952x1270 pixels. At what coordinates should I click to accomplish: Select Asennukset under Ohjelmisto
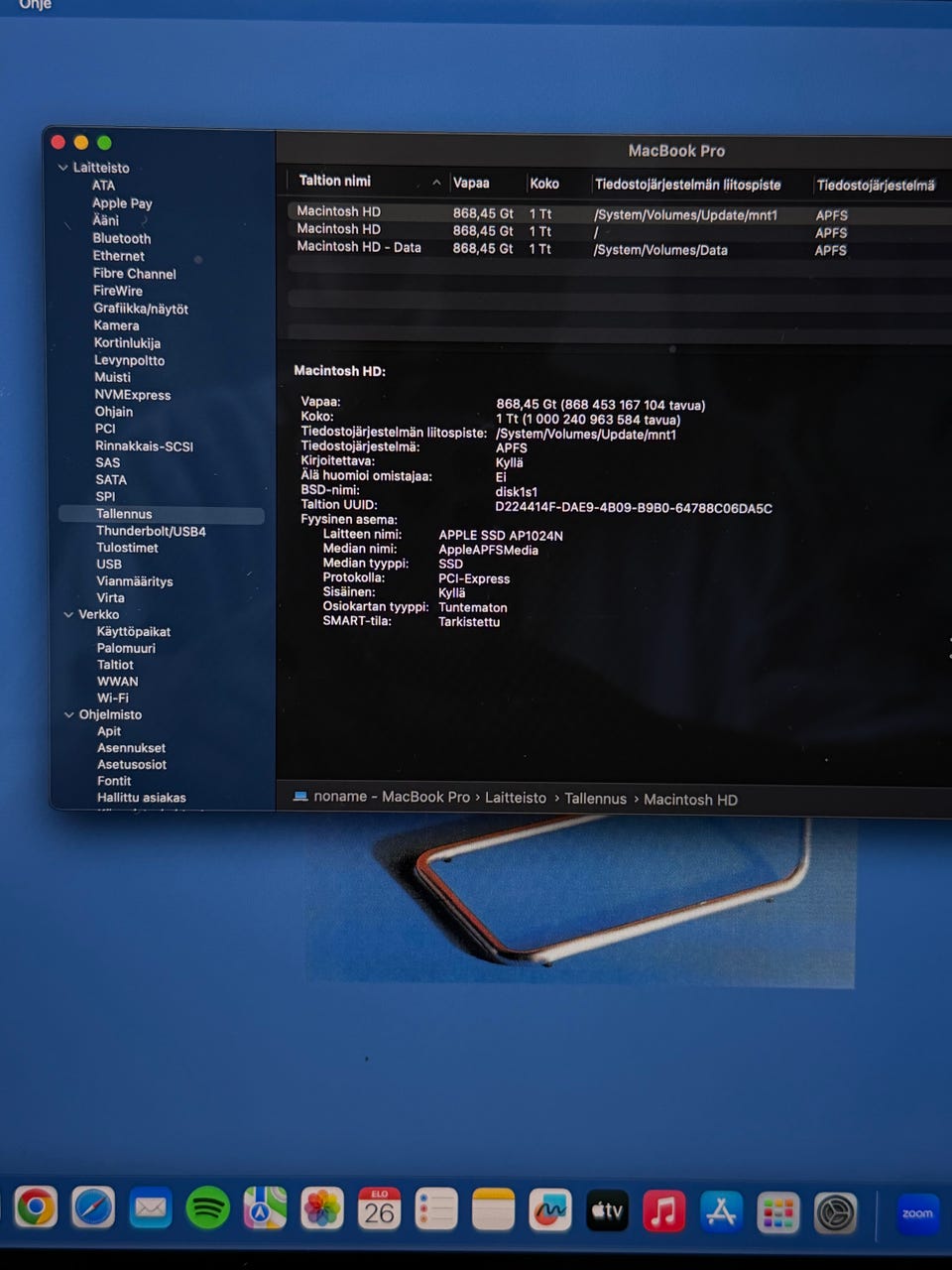point(131,748)
